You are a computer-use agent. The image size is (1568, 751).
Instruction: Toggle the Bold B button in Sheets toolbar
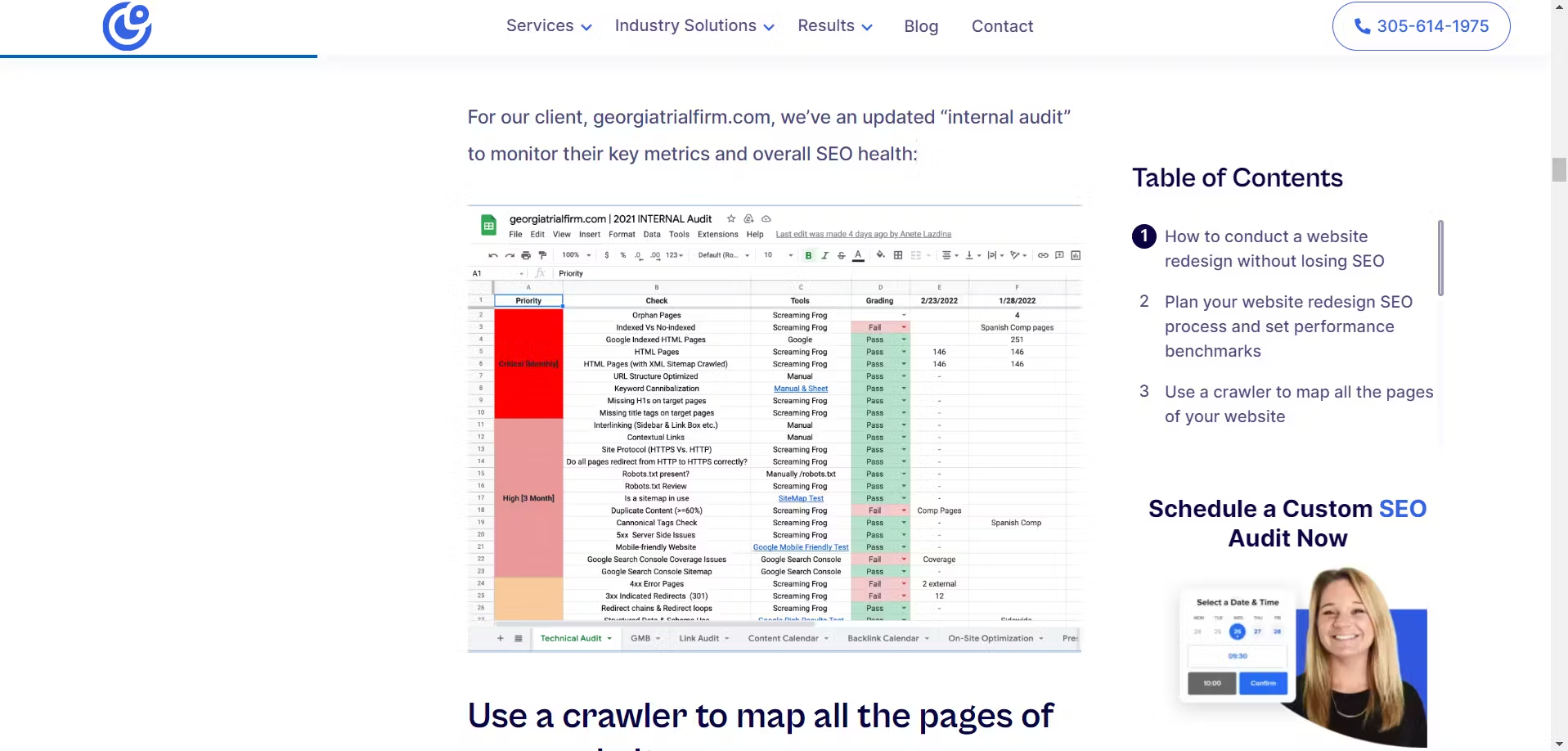coord(809,255)
